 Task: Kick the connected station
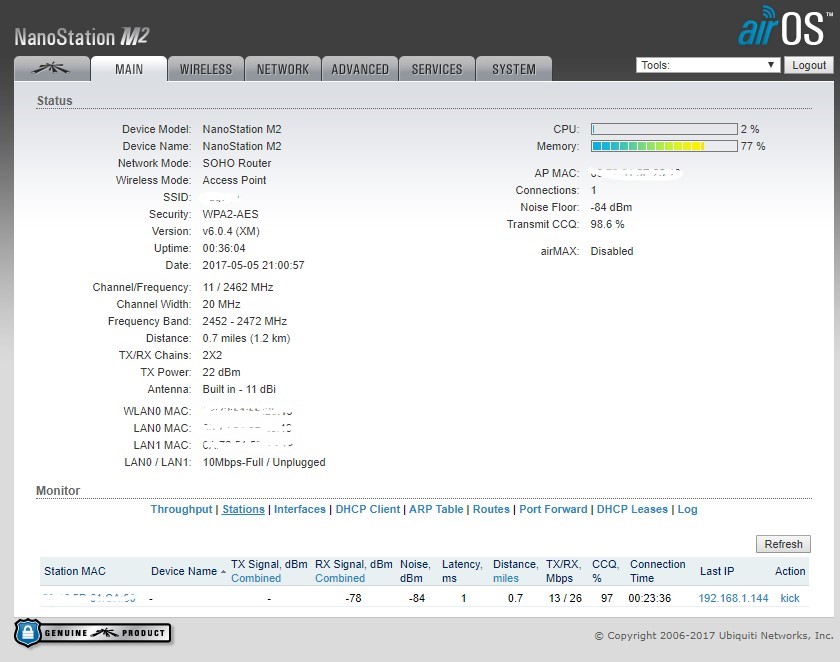tap(790, 598)
